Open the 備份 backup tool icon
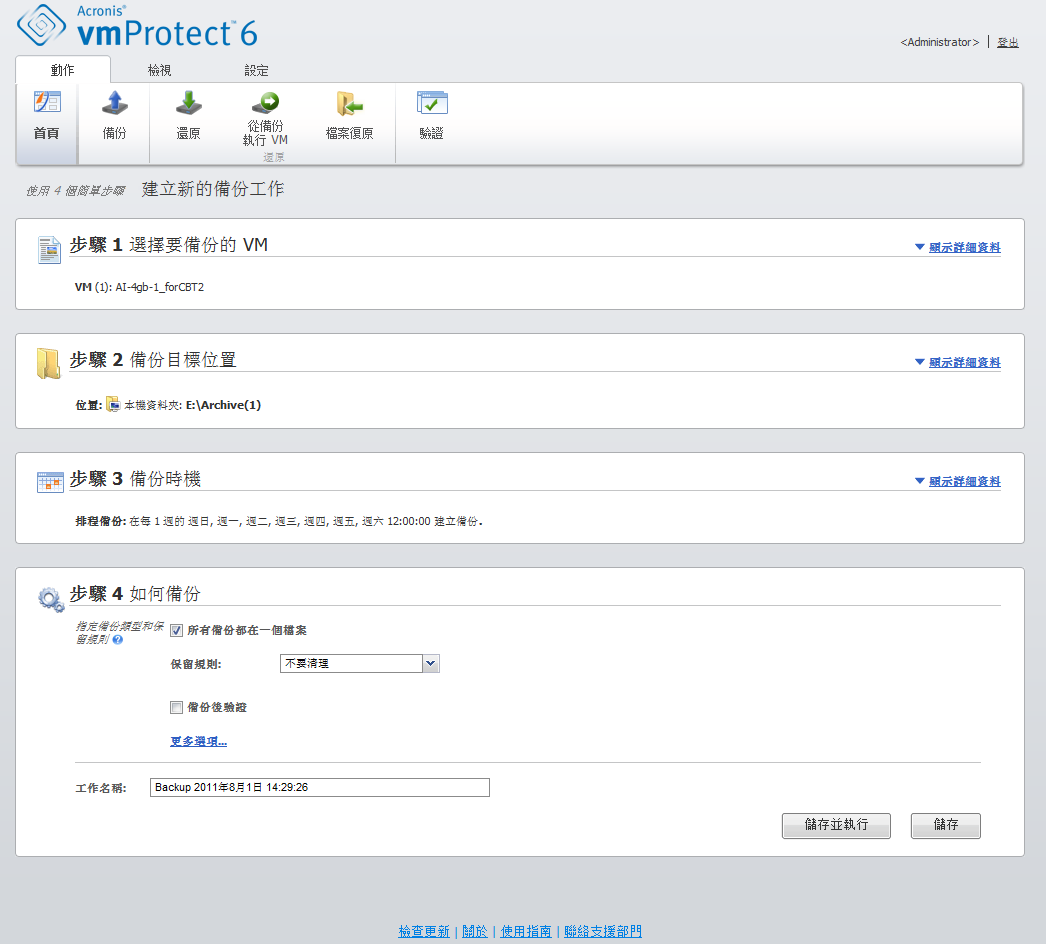This screenshot has width=1046, height=944. 114,104
